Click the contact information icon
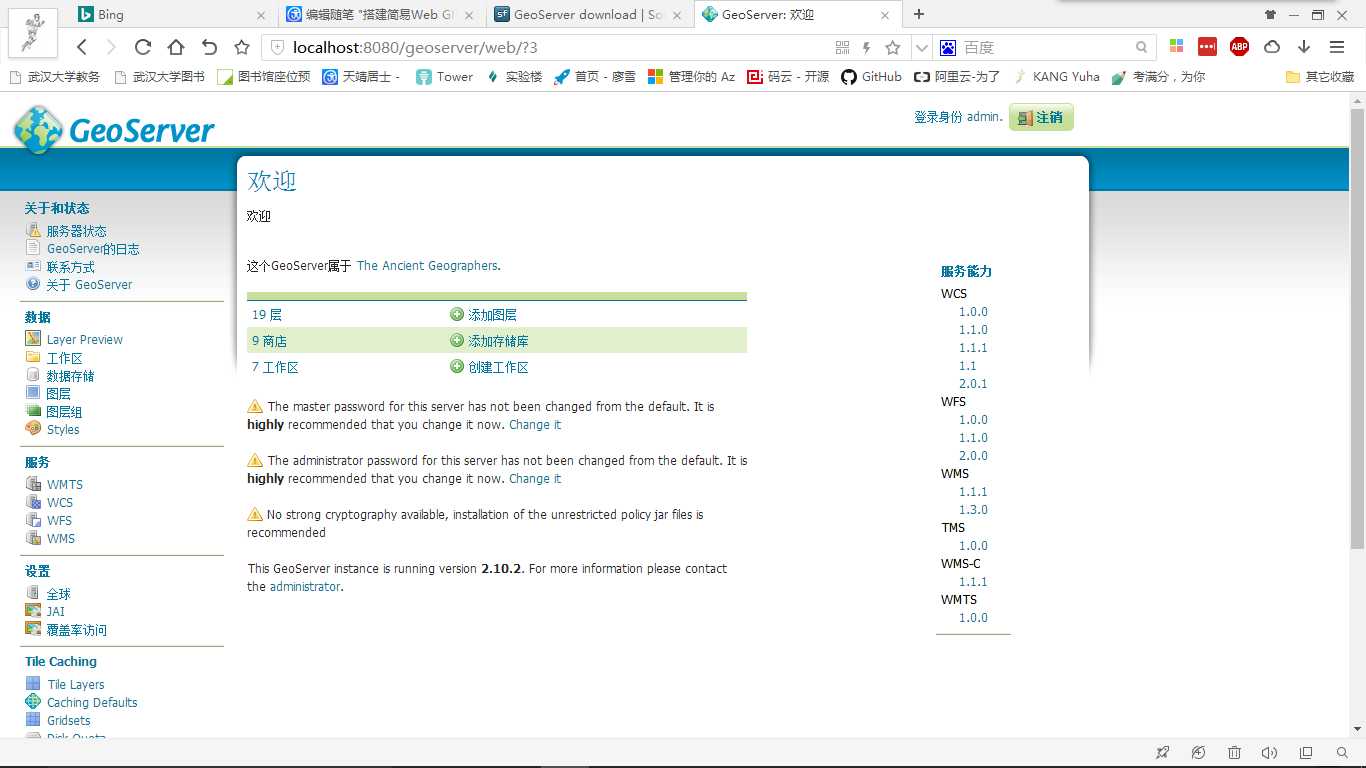 point(33,267)
